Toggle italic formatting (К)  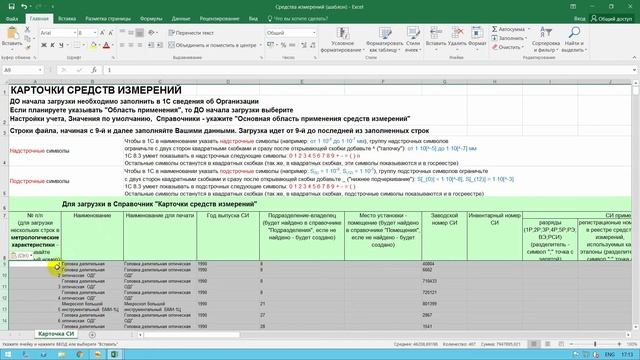[52, 45]
